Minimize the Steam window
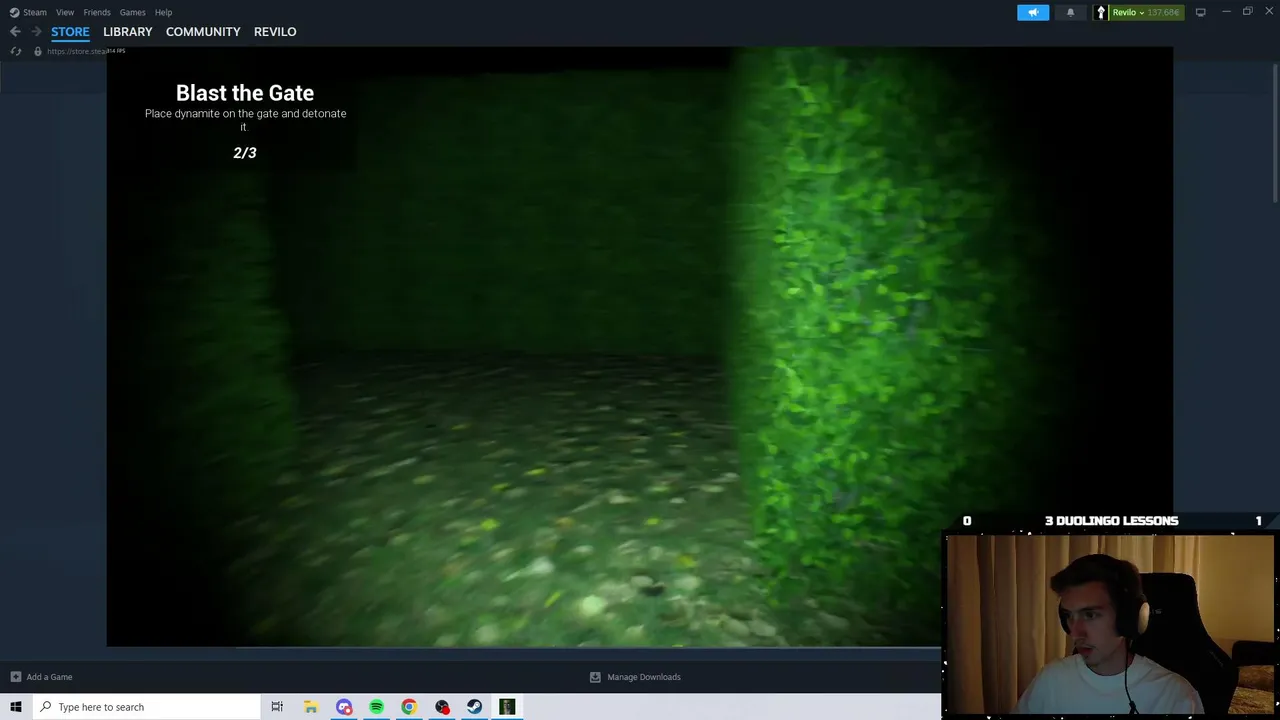 pos(1226,12)
